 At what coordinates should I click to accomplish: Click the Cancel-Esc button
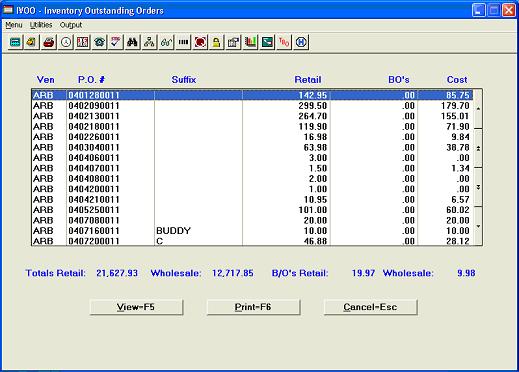370,307
